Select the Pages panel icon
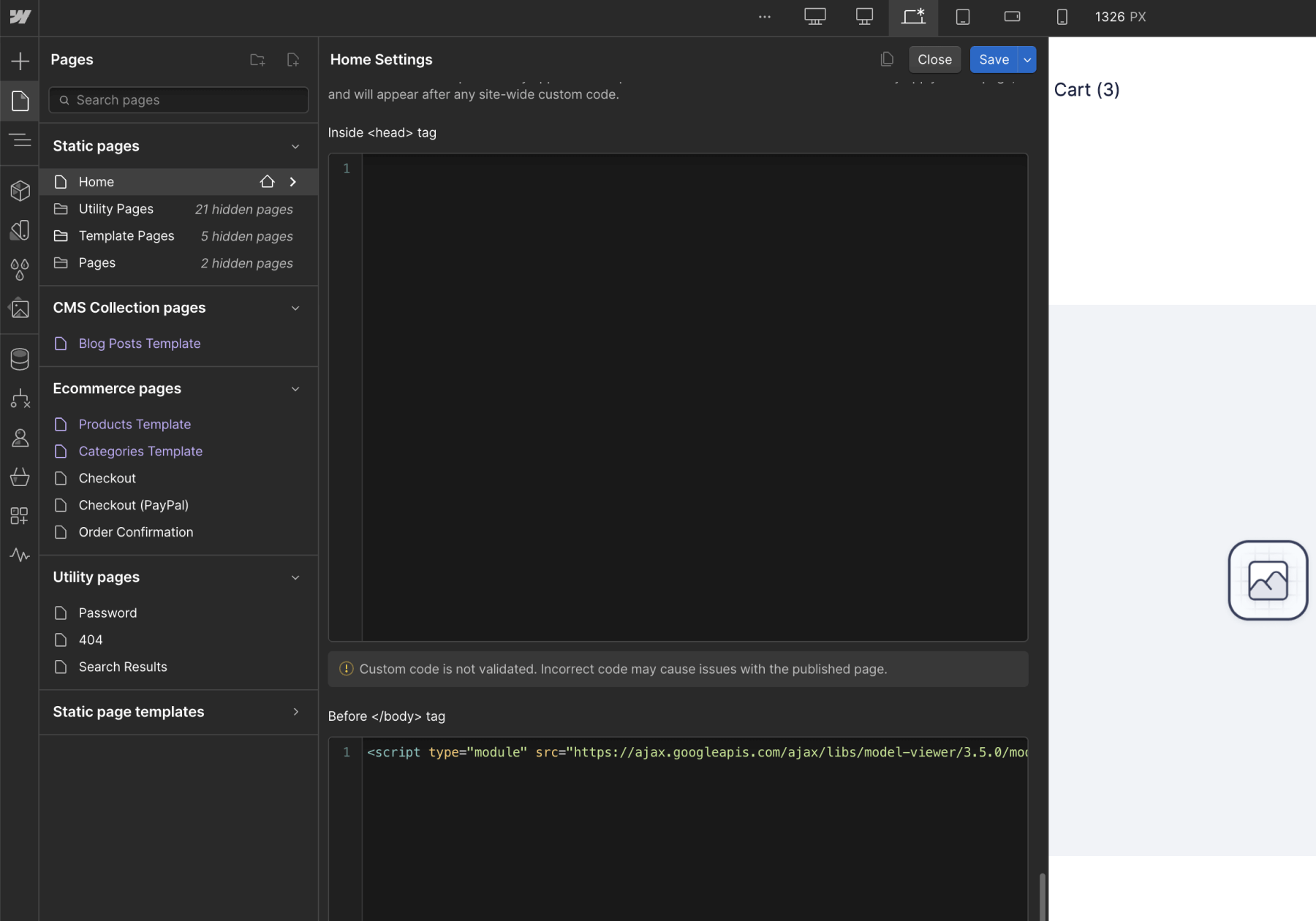The height and width of the screenshot is (921, 1316). coord(20,101)
